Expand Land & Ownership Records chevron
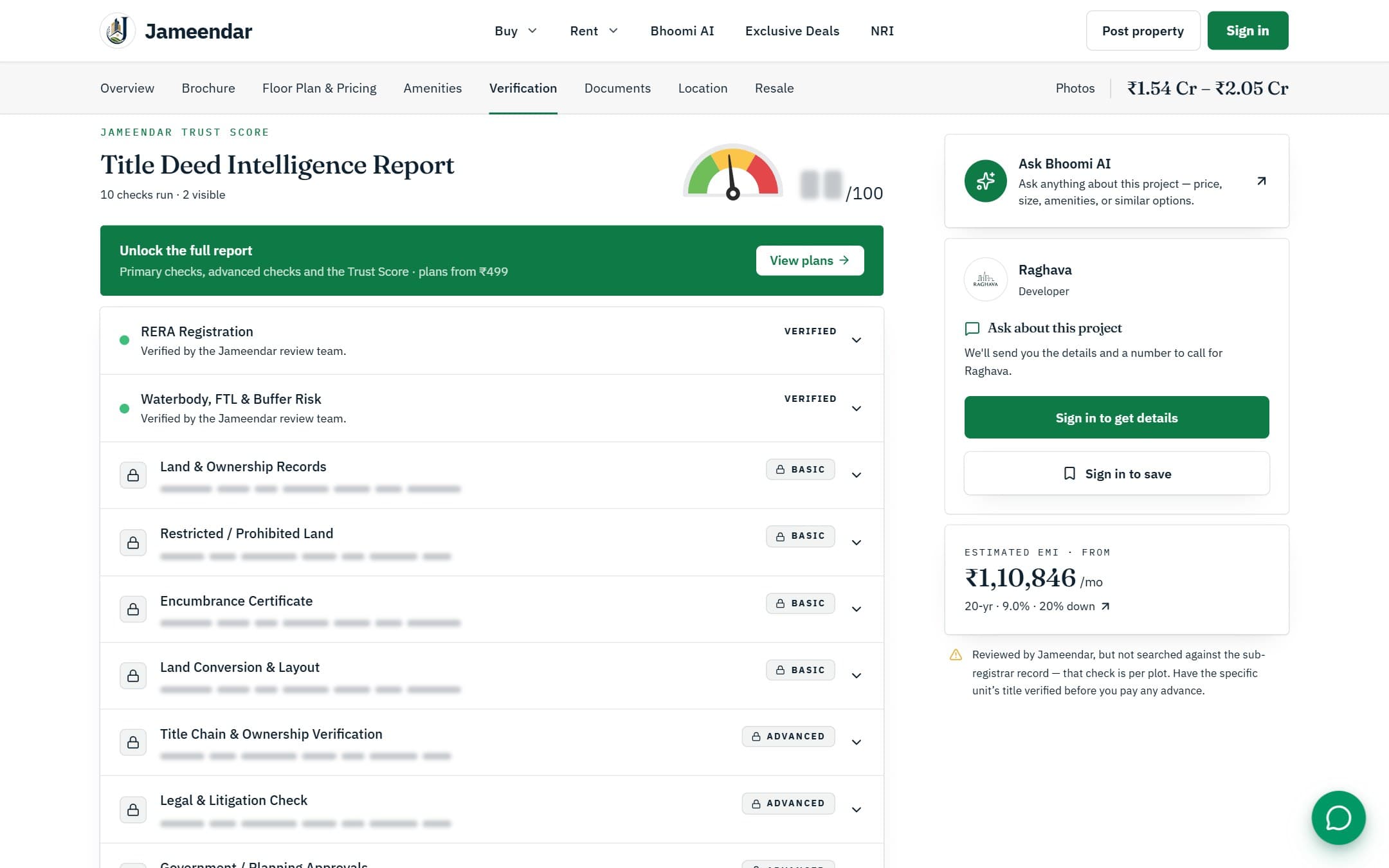 click(x=857, y=475)
